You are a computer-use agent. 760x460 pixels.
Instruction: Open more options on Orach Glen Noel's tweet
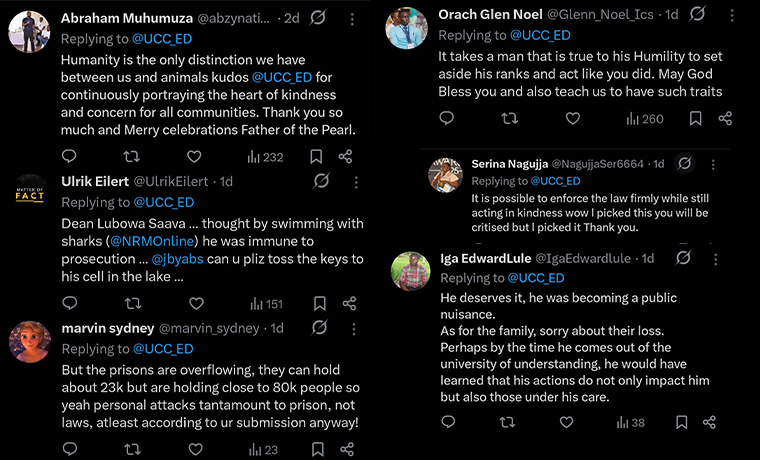tap(729, 14)
